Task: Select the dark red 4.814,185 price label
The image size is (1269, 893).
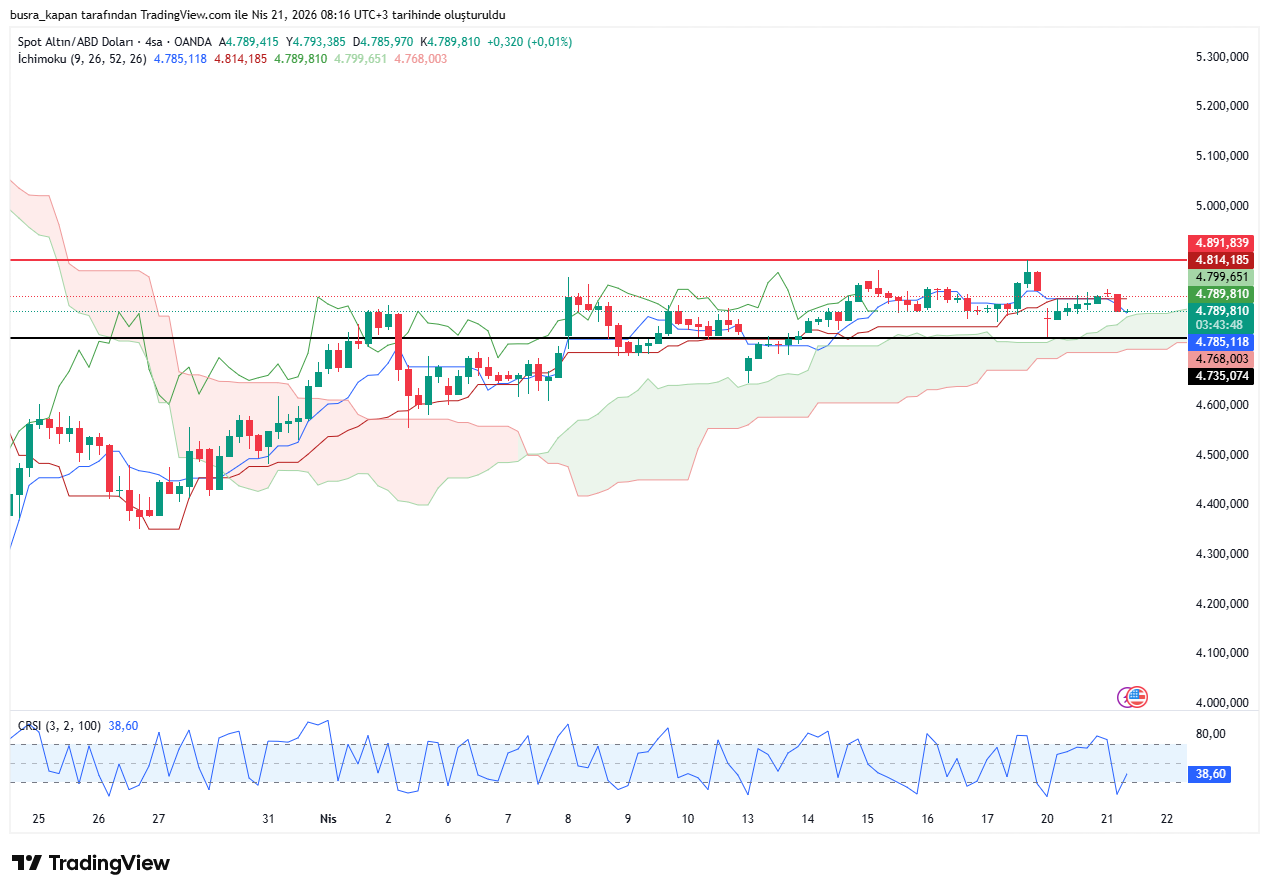Action: coord(1220,260)
